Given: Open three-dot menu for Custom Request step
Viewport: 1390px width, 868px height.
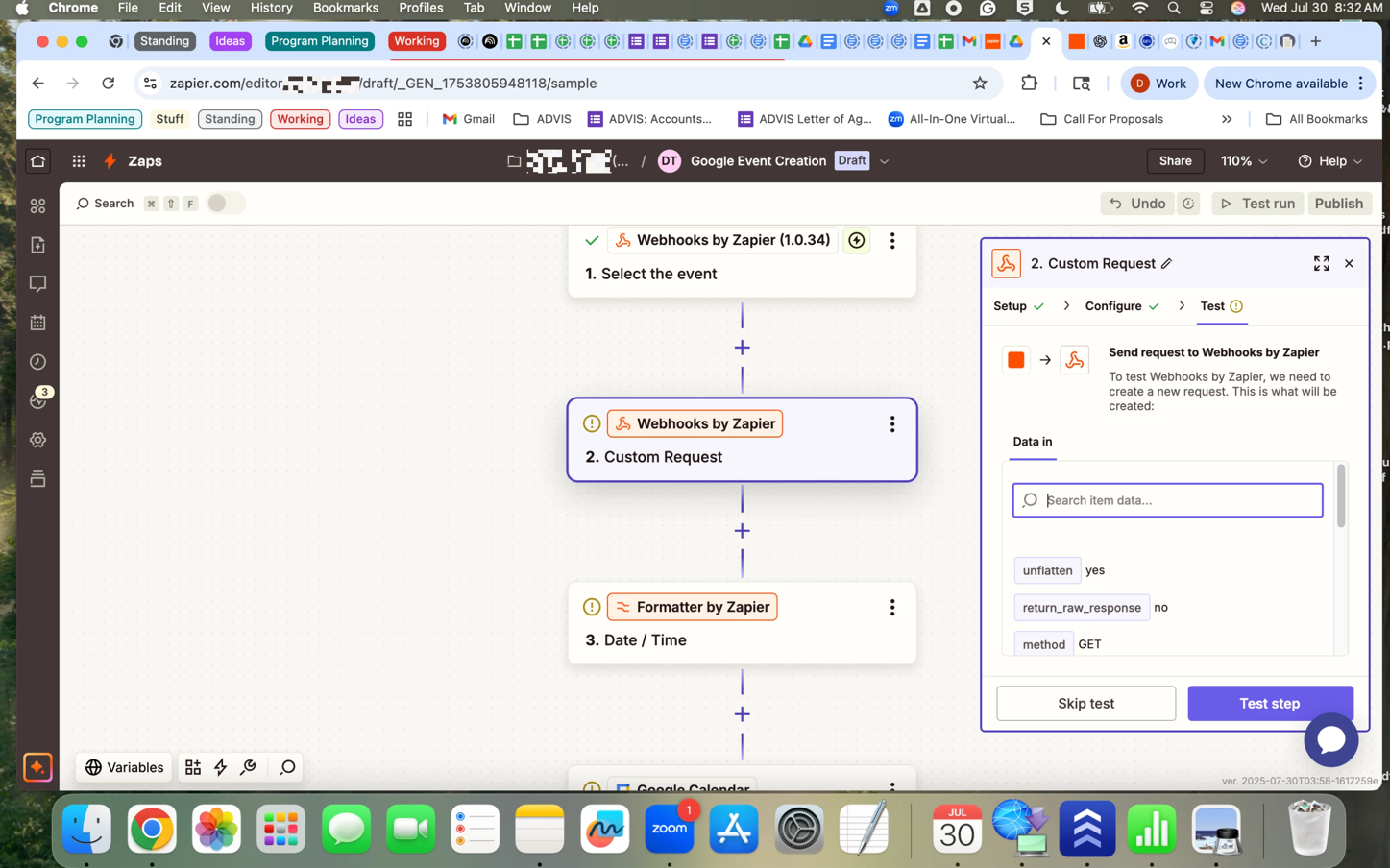Looking at the screenshot, I should (892, 423).
